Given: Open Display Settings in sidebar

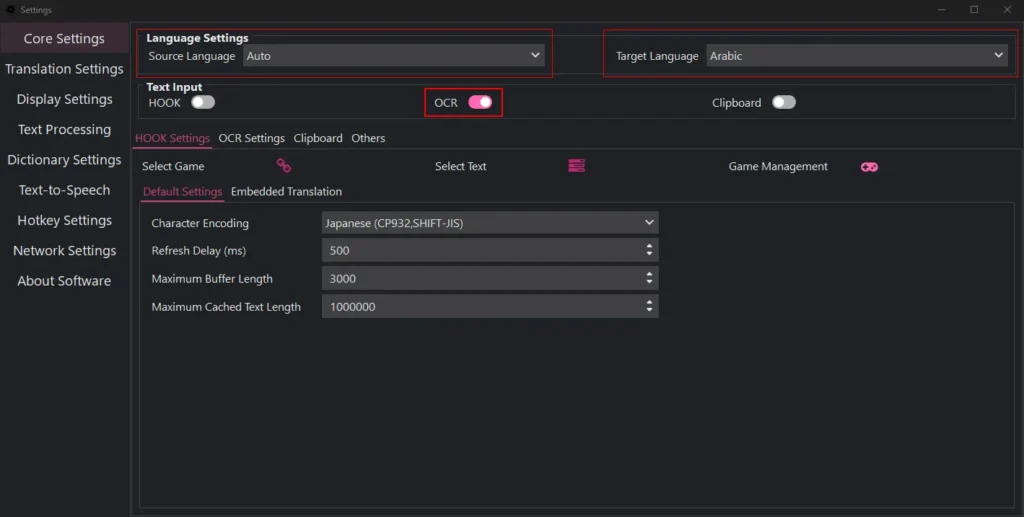Looking at the screenshot, I should (64, 99).
